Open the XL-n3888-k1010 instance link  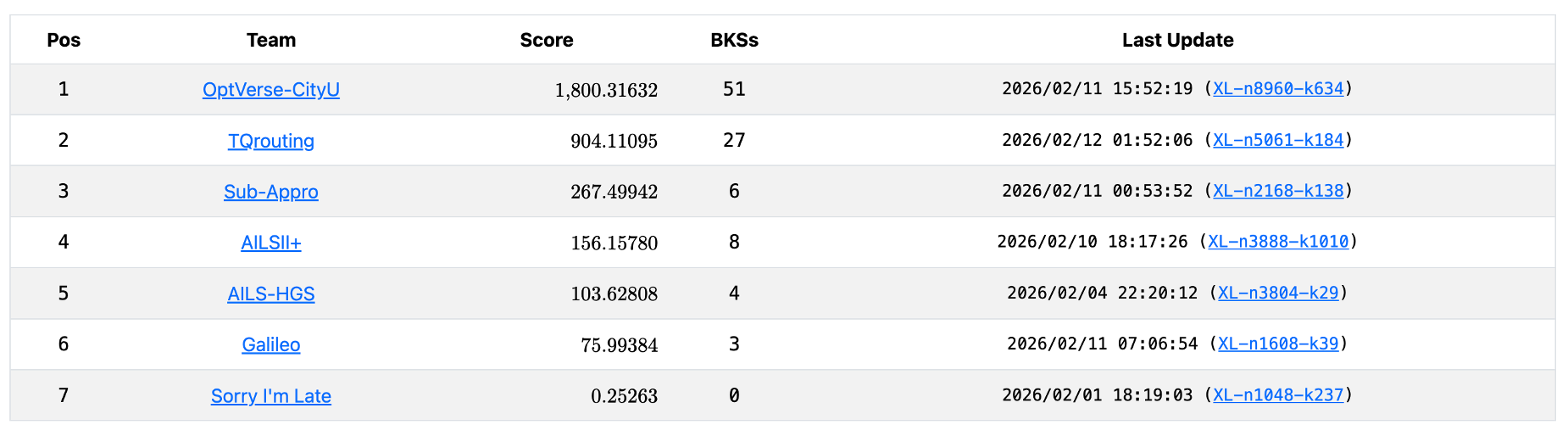[x=1277, y=242]
